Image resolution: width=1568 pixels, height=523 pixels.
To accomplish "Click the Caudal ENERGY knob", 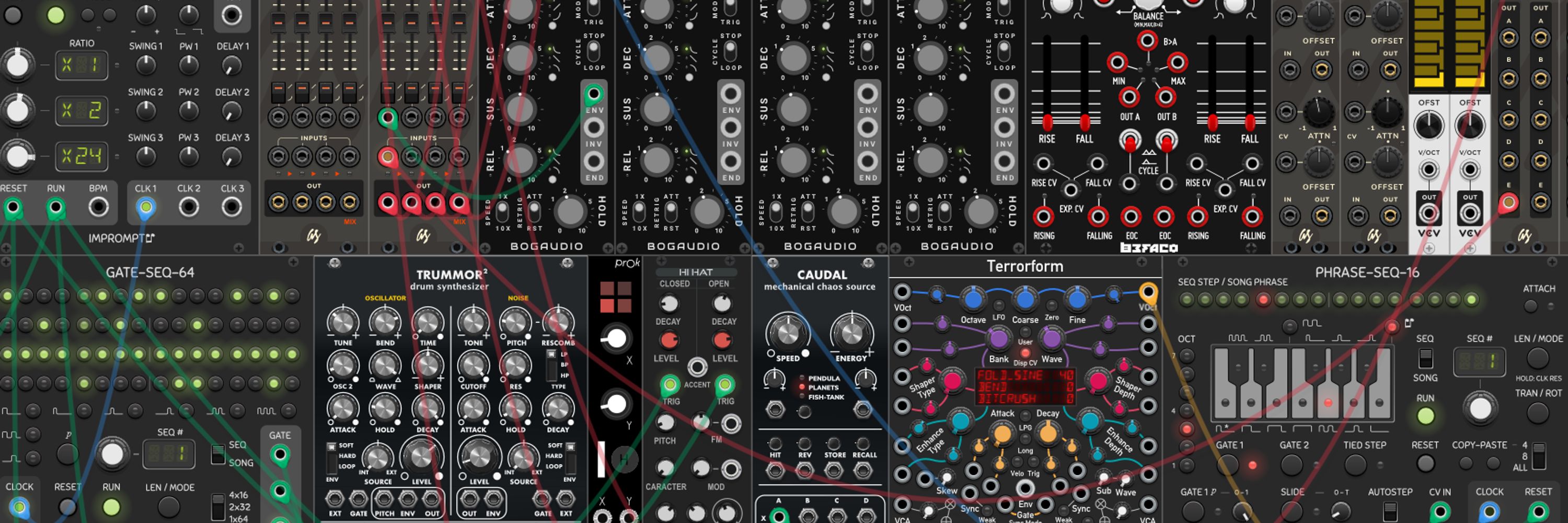I will tap(851, 333).
